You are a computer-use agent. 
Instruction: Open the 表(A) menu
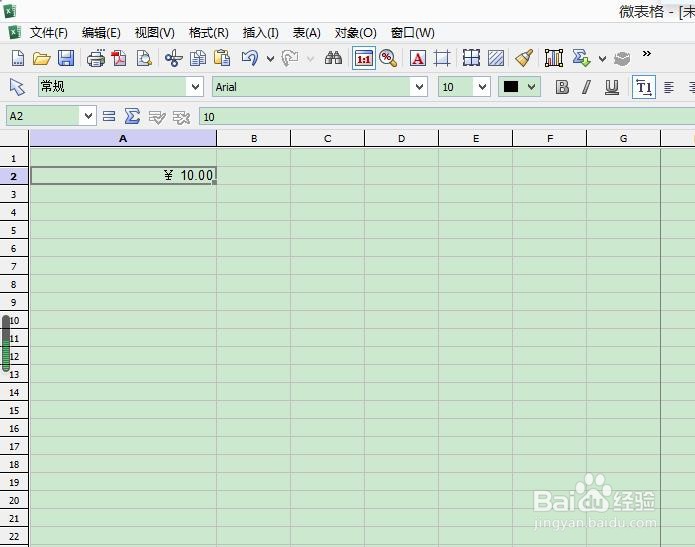pos(307,33)
